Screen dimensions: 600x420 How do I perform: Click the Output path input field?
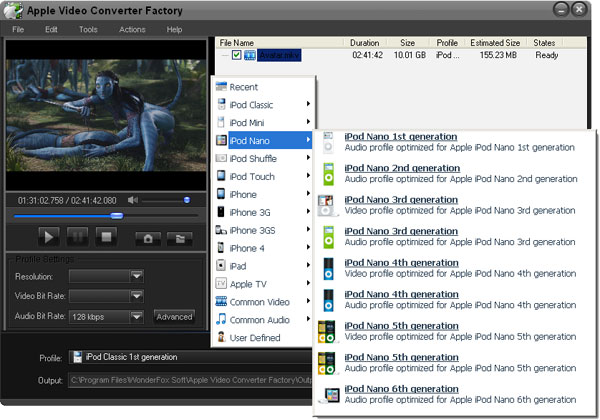(191, 380)
